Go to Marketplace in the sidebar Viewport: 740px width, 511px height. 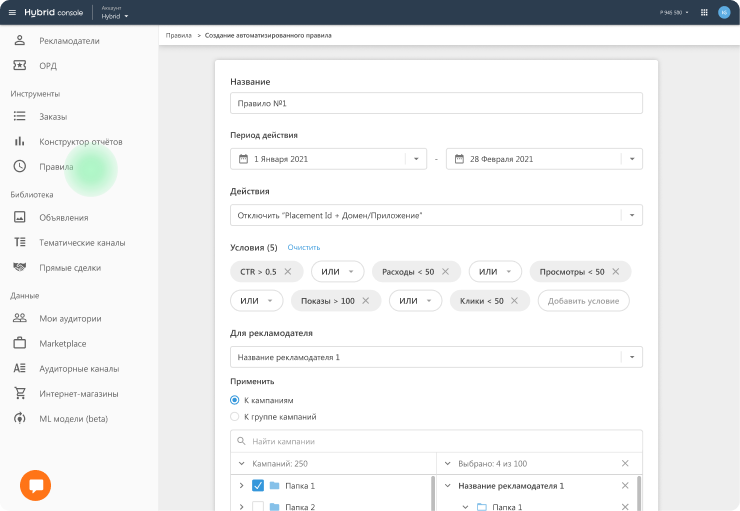62,343
